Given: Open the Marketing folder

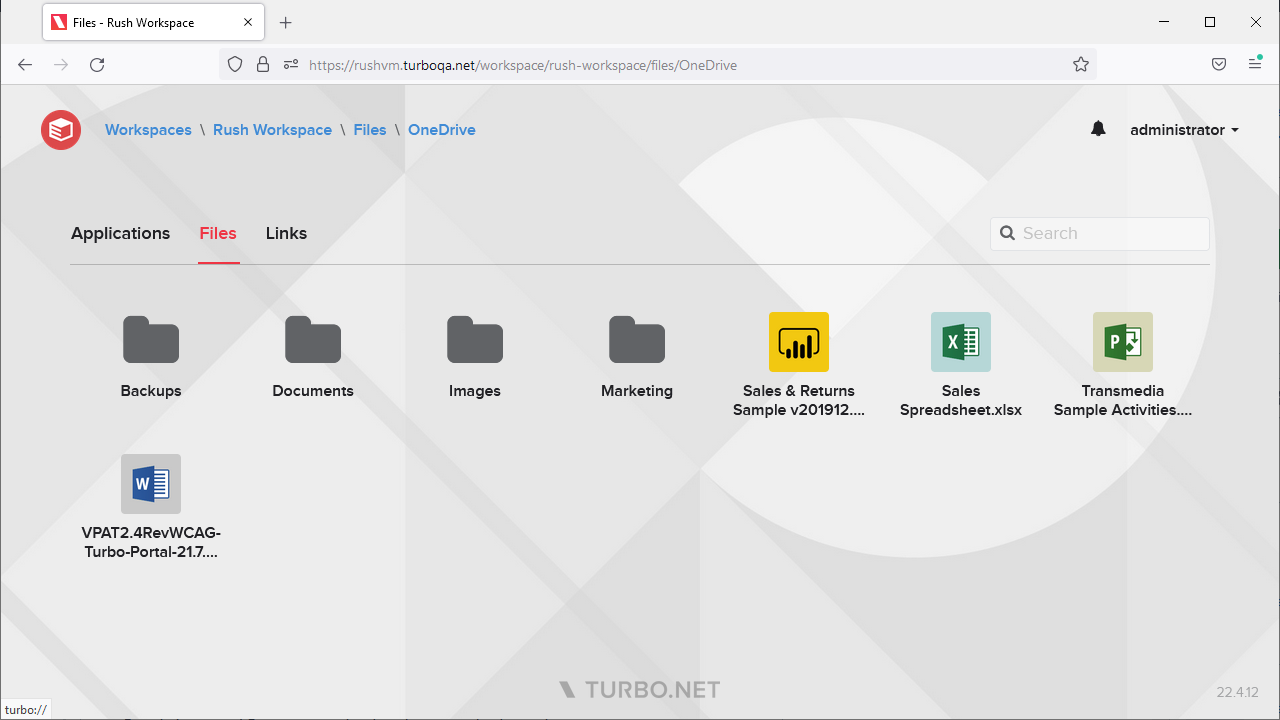Looking at the screenshot, I should click(636, 340).
